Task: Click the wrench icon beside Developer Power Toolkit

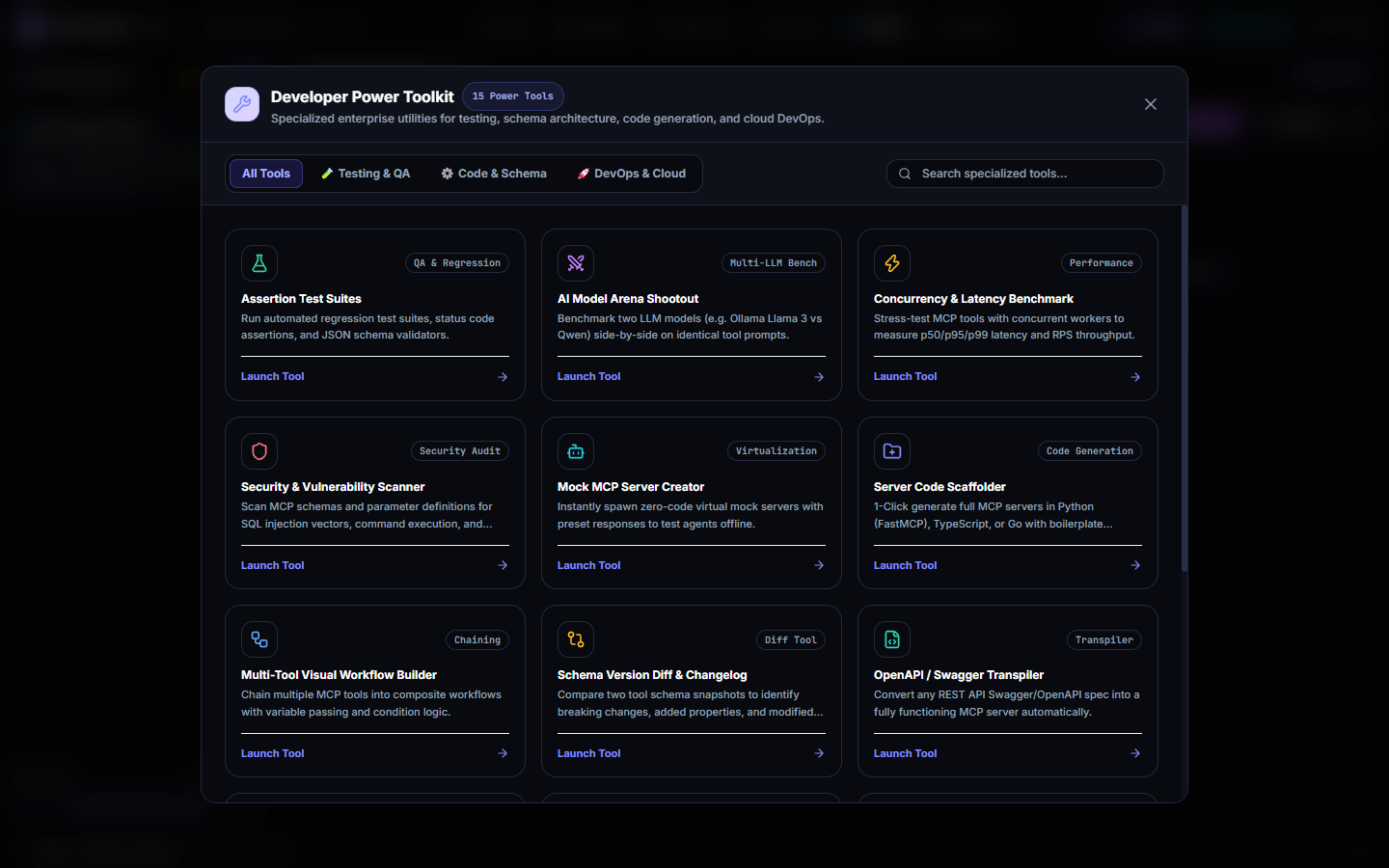Action: (x=242, y=104)
